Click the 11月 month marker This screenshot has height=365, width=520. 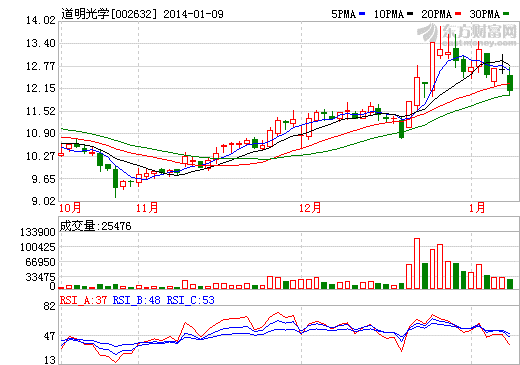(147, 208)
